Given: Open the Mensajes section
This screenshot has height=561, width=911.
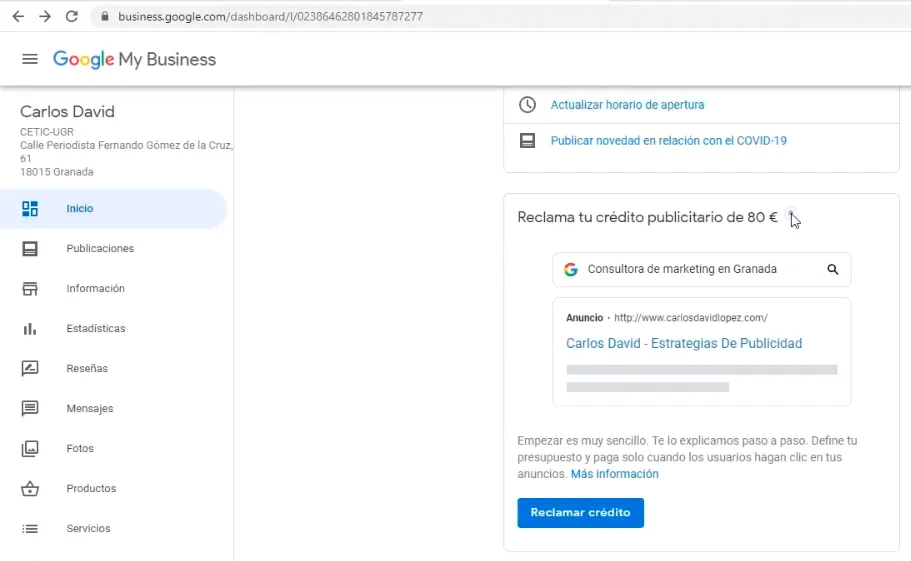Looking at the screenshot, I should [x=89, y=409].
